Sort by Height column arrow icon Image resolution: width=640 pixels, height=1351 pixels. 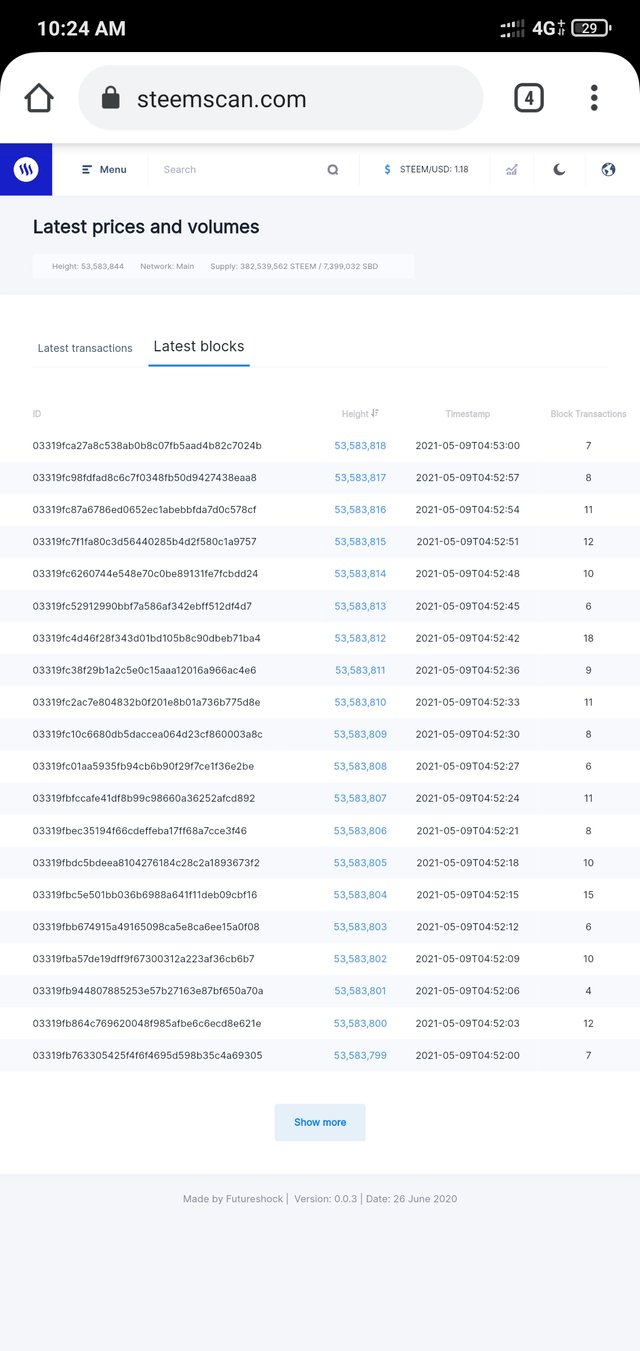pyautogui.click(x=375, y=413)
